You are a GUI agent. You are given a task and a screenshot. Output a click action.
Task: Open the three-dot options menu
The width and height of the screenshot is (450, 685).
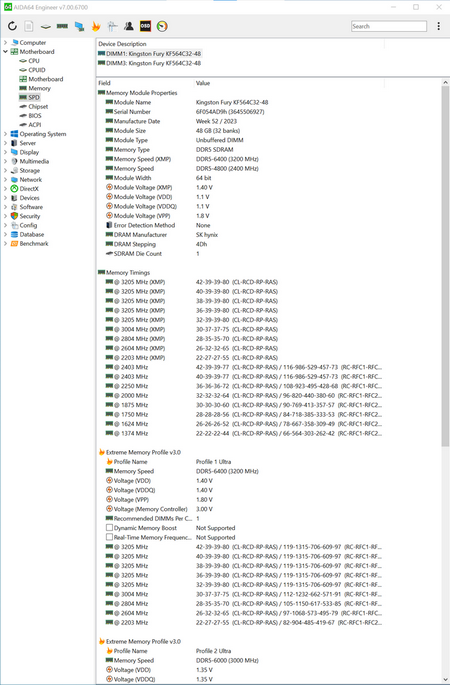click(x=439, y=26)
